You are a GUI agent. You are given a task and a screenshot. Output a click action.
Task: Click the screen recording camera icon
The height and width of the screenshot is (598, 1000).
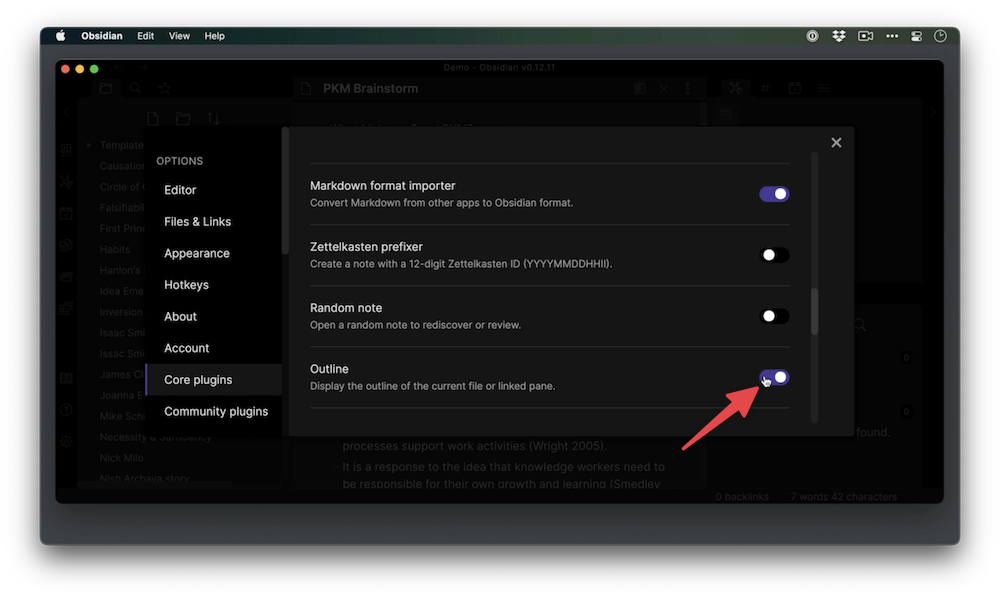click(x=865, y=36)
